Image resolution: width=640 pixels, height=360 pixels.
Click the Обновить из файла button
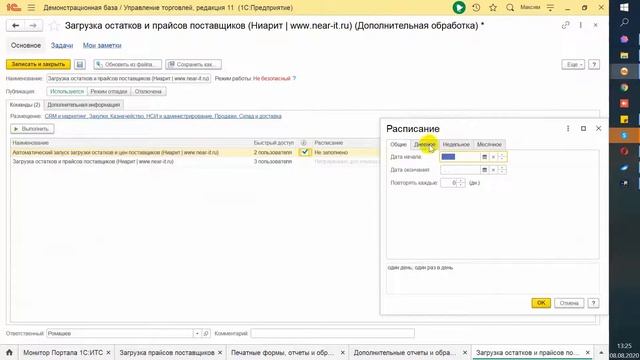127,64
